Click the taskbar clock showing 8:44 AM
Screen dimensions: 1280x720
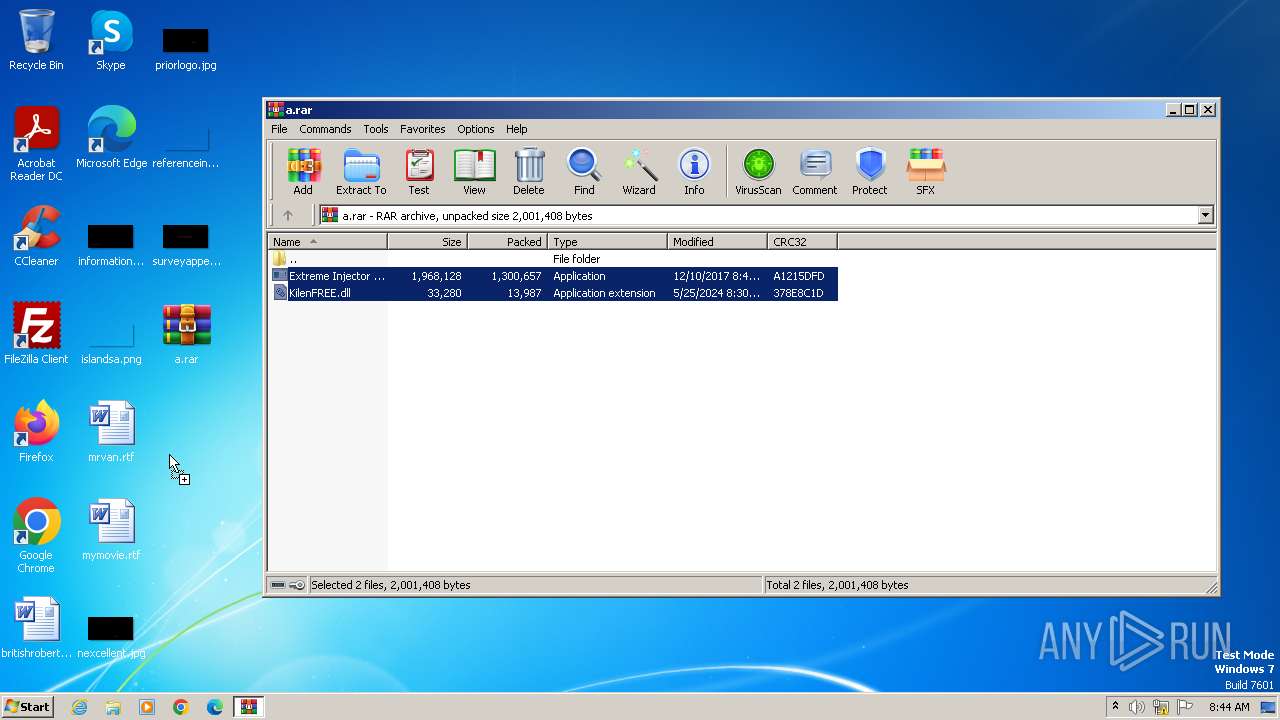click(1229, 707)
